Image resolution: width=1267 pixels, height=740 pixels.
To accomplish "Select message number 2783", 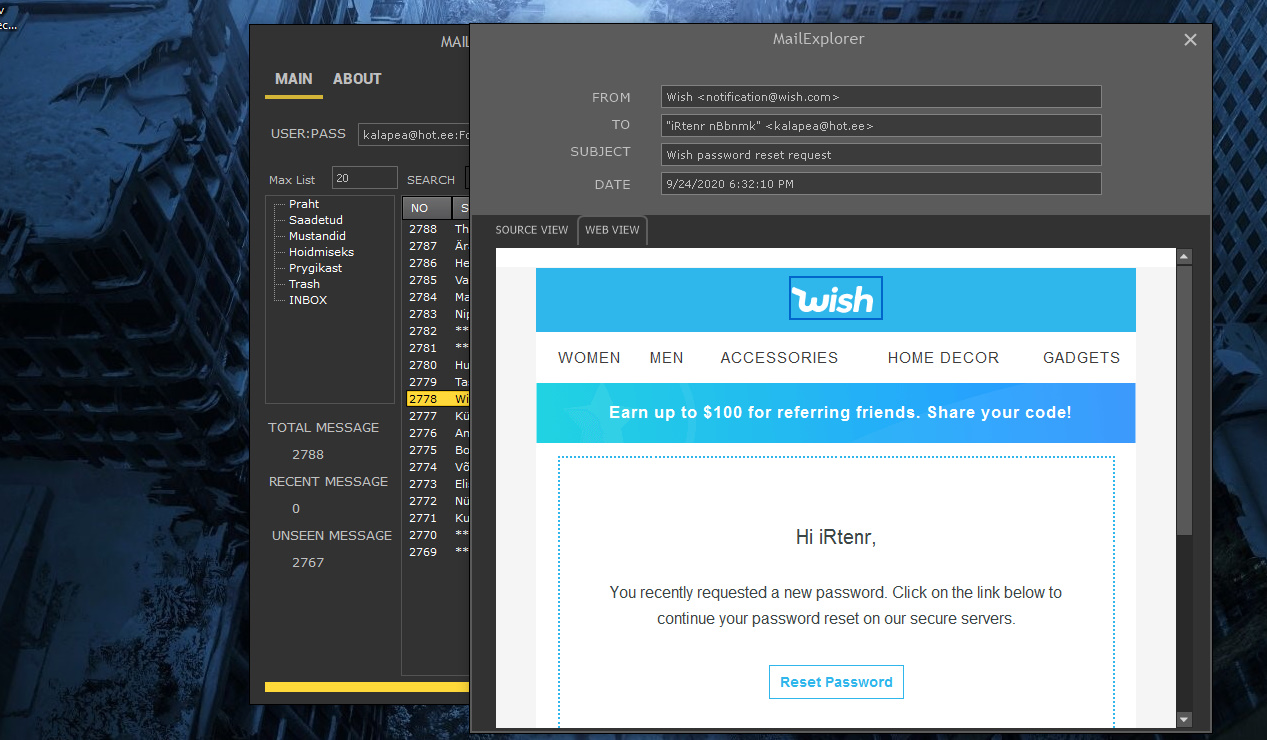I will point(437,314).
